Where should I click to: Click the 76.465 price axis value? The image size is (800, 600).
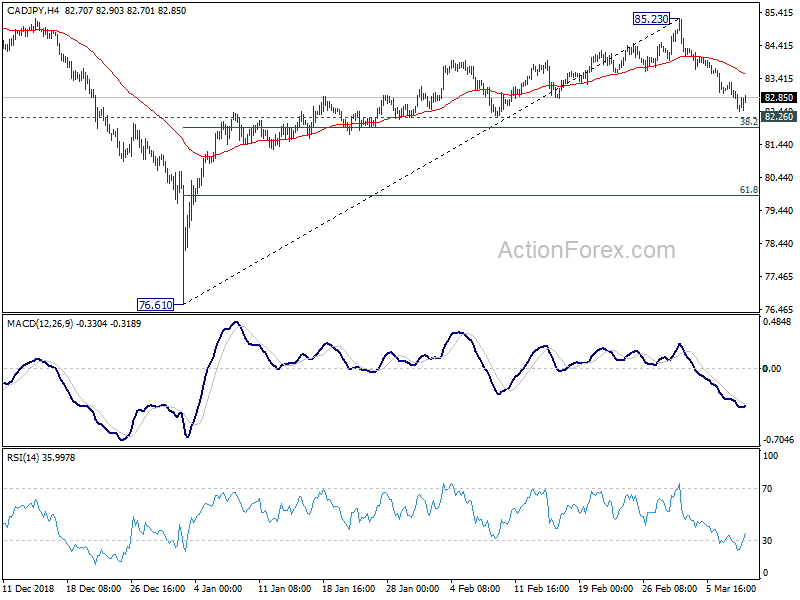coord(779,309)
